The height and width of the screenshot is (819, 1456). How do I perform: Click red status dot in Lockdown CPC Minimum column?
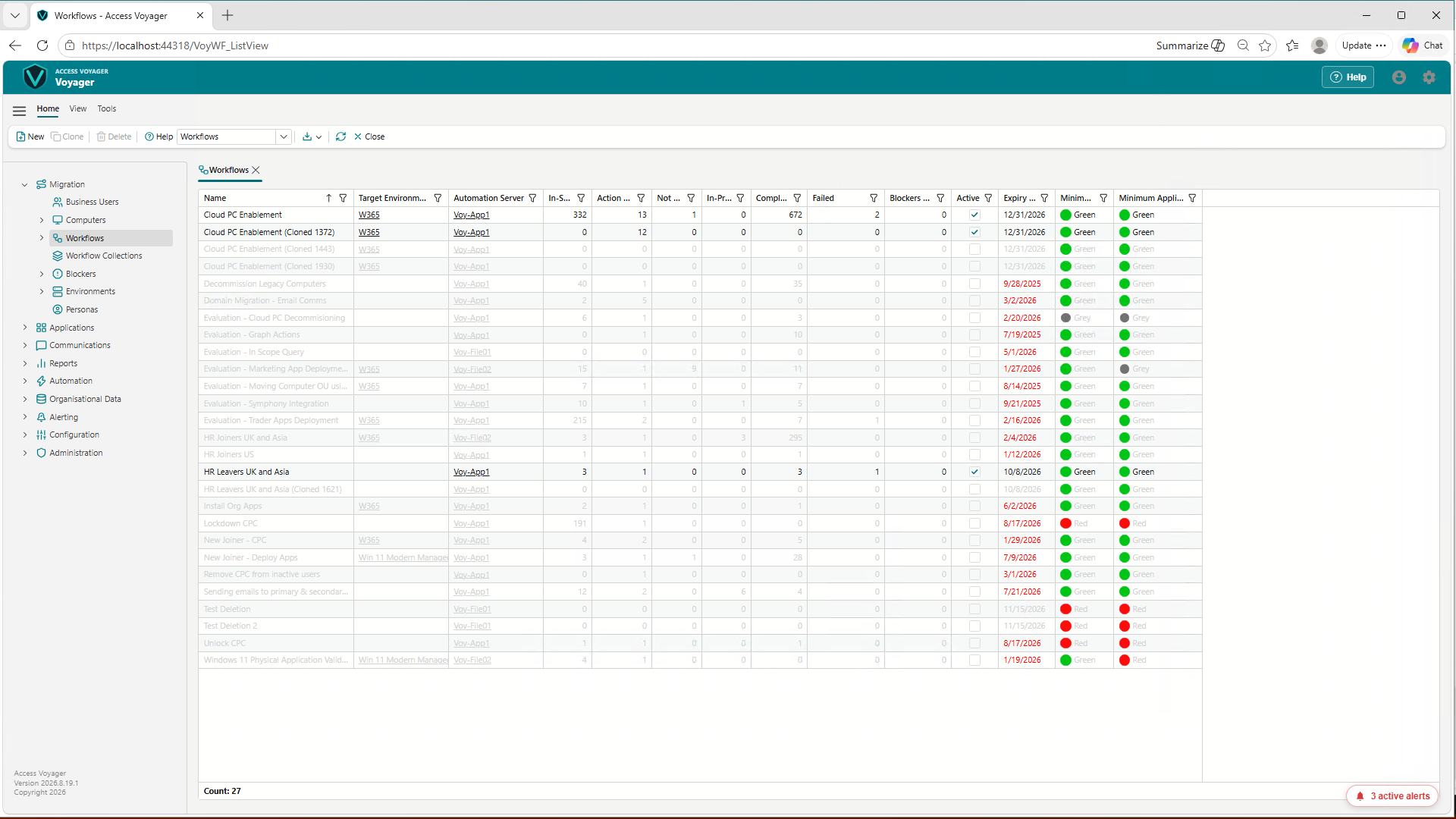(x=1065, y=524)
